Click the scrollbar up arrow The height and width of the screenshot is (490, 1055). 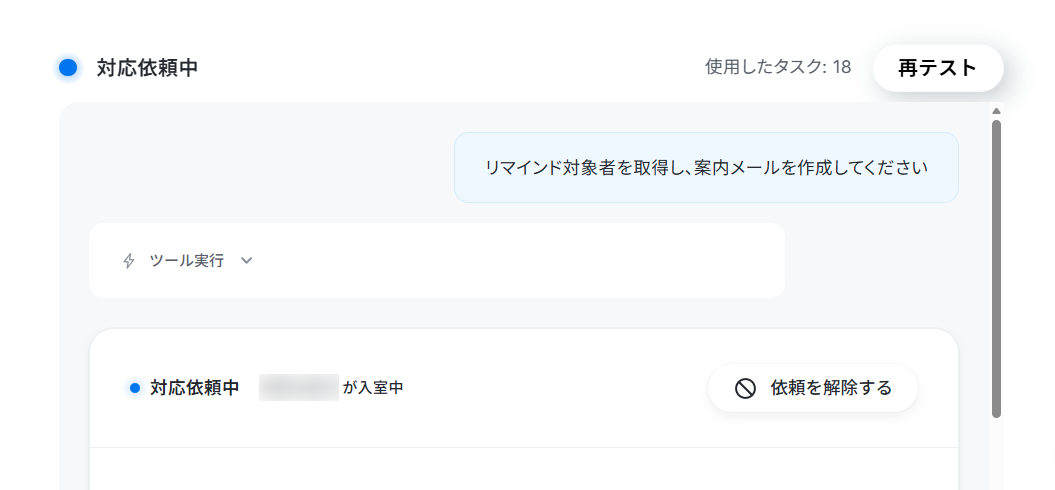tap(996, 111)
